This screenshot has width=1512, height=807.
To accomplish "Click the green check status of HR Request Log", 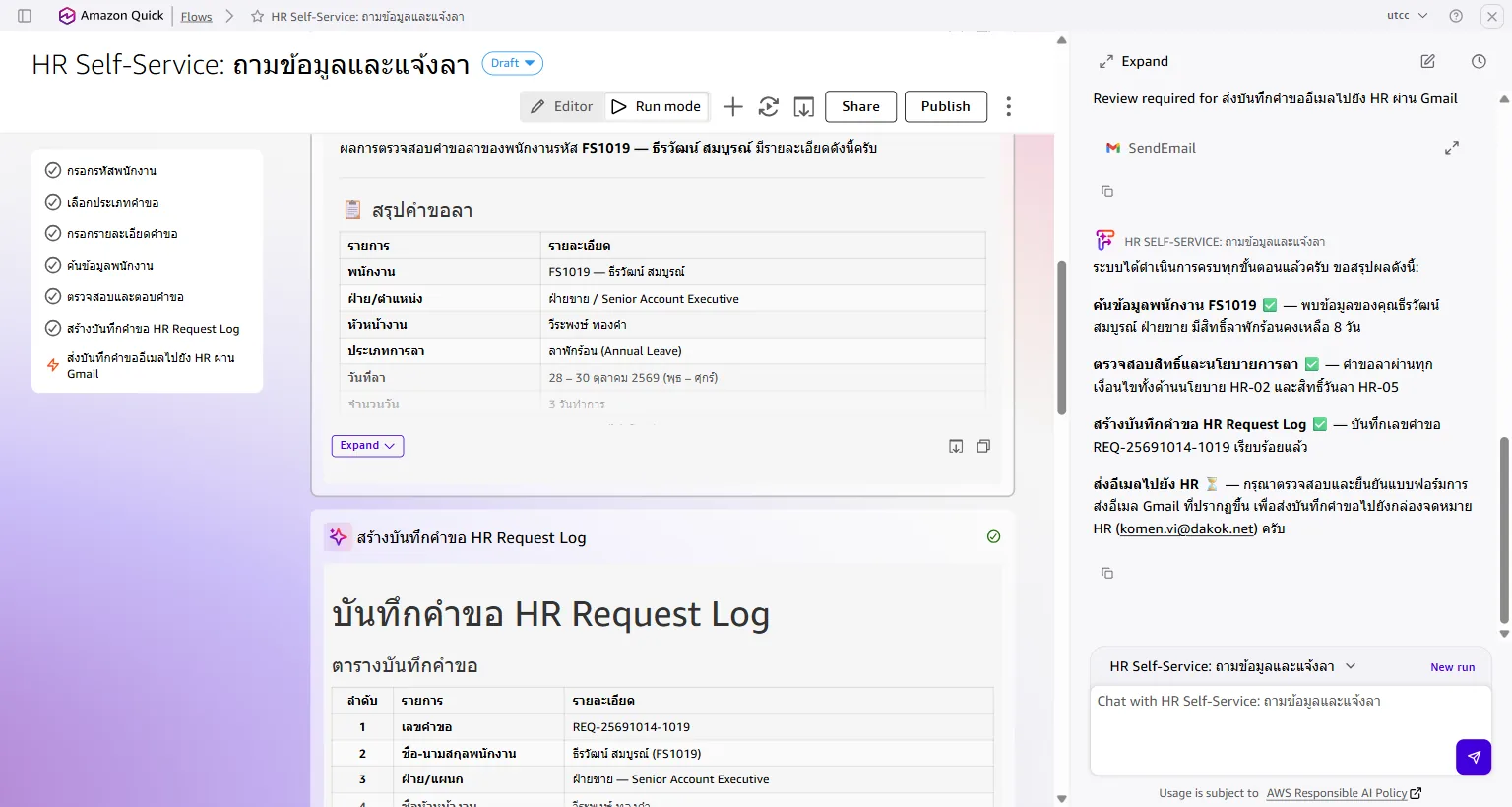I will pos(993,536).
